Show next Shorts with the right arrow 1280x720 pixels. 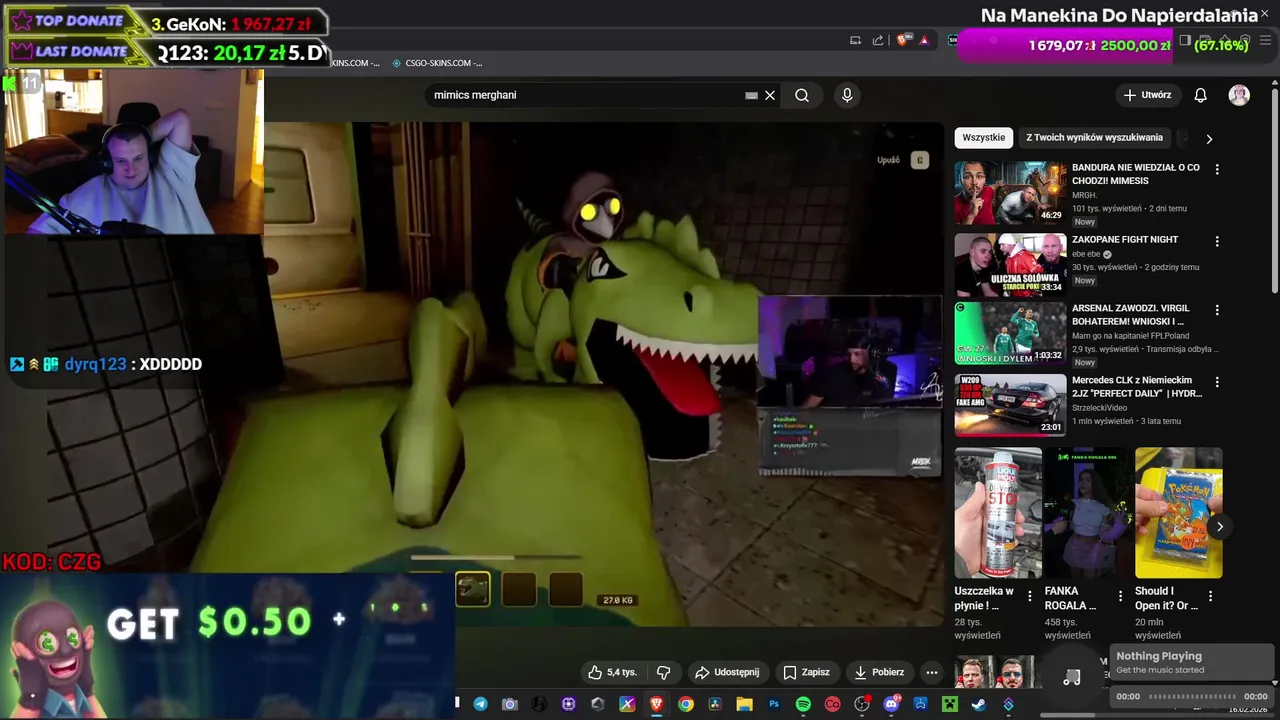pos(1219,526)
